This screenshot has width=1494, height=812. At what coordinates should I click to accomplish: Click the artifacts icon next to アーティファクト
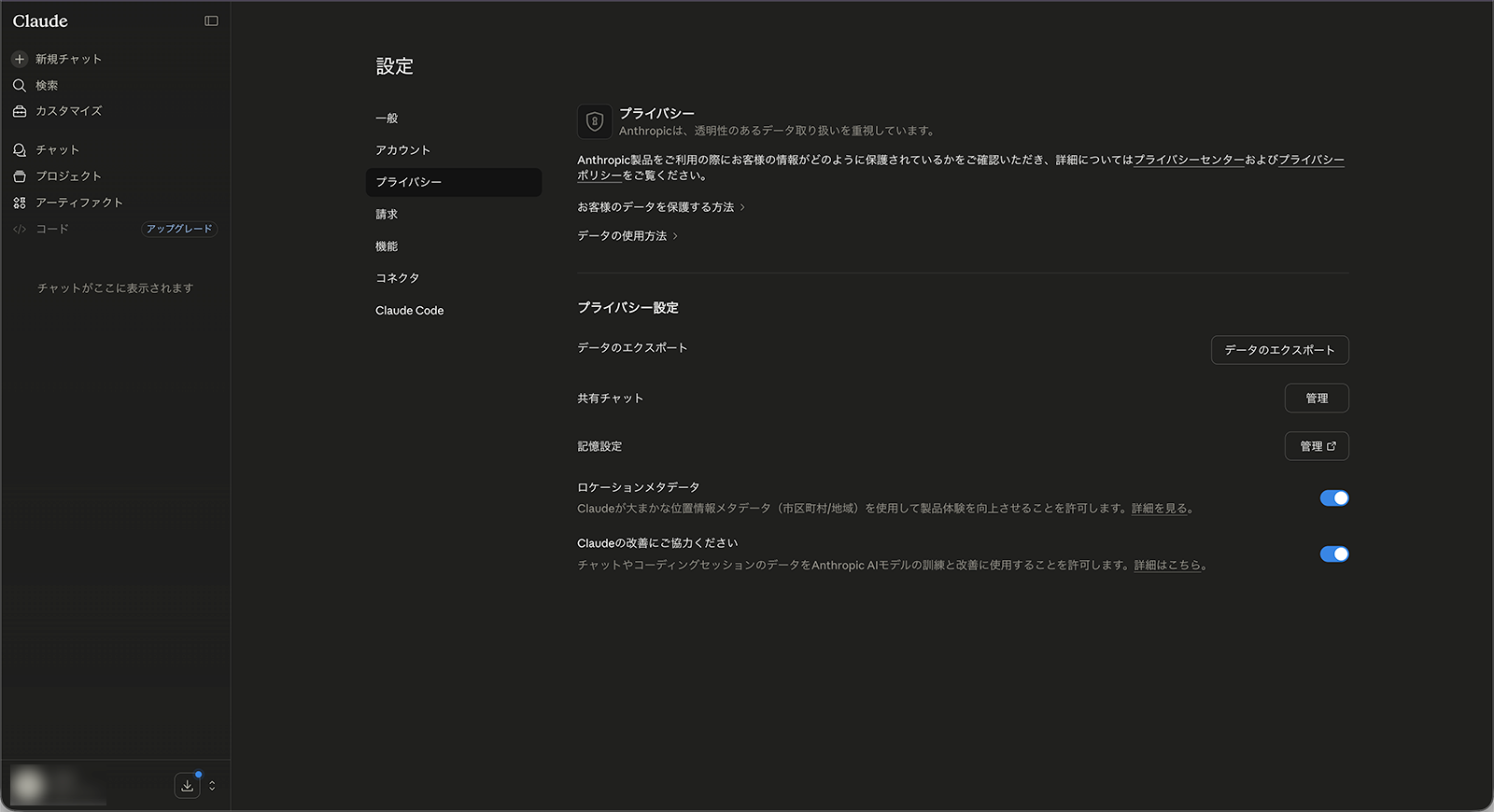(20, 203)
